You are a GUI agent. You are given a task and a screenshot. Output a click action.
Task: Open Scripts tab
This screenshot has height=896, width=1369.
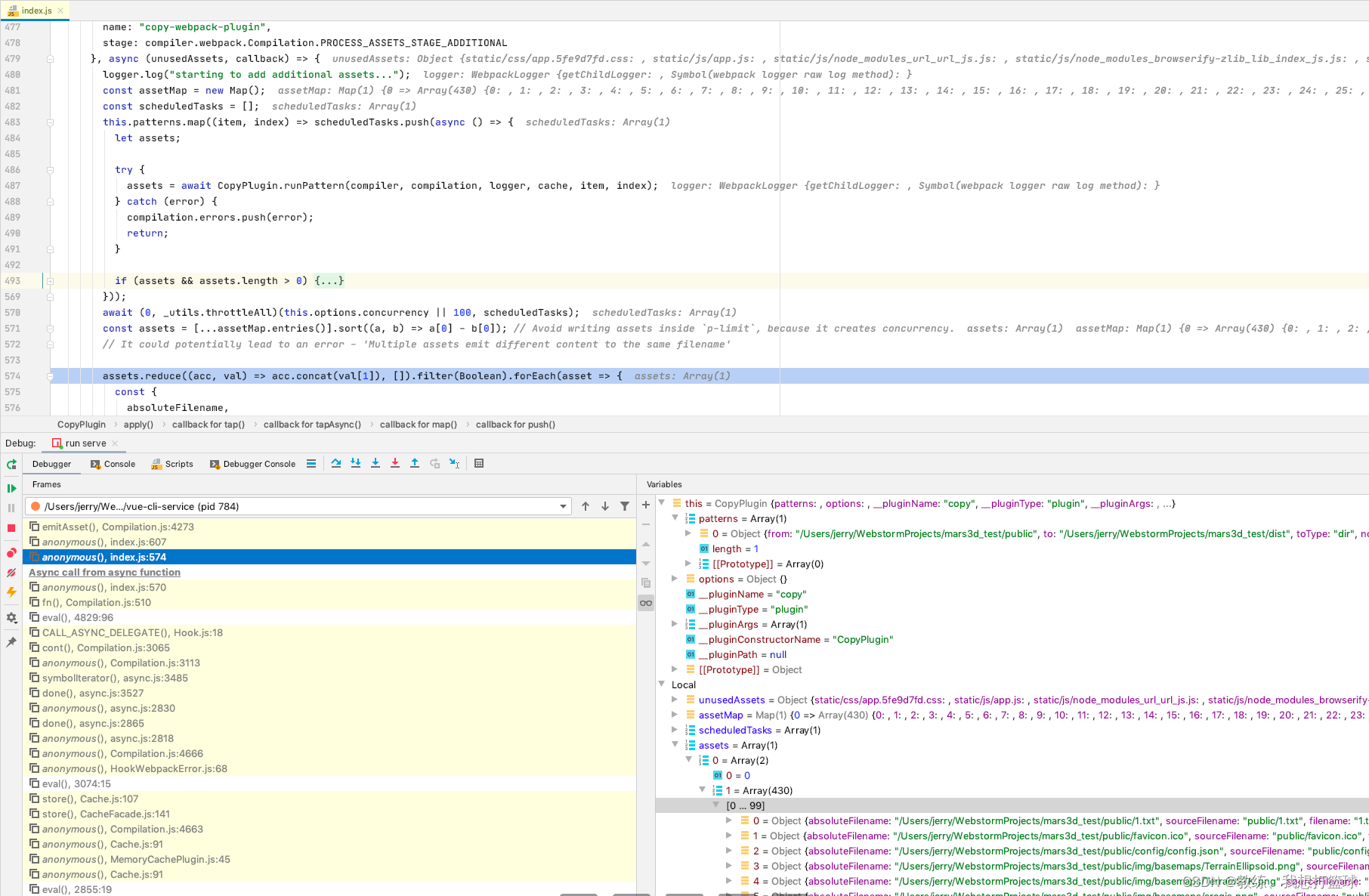tap(172, 464)
